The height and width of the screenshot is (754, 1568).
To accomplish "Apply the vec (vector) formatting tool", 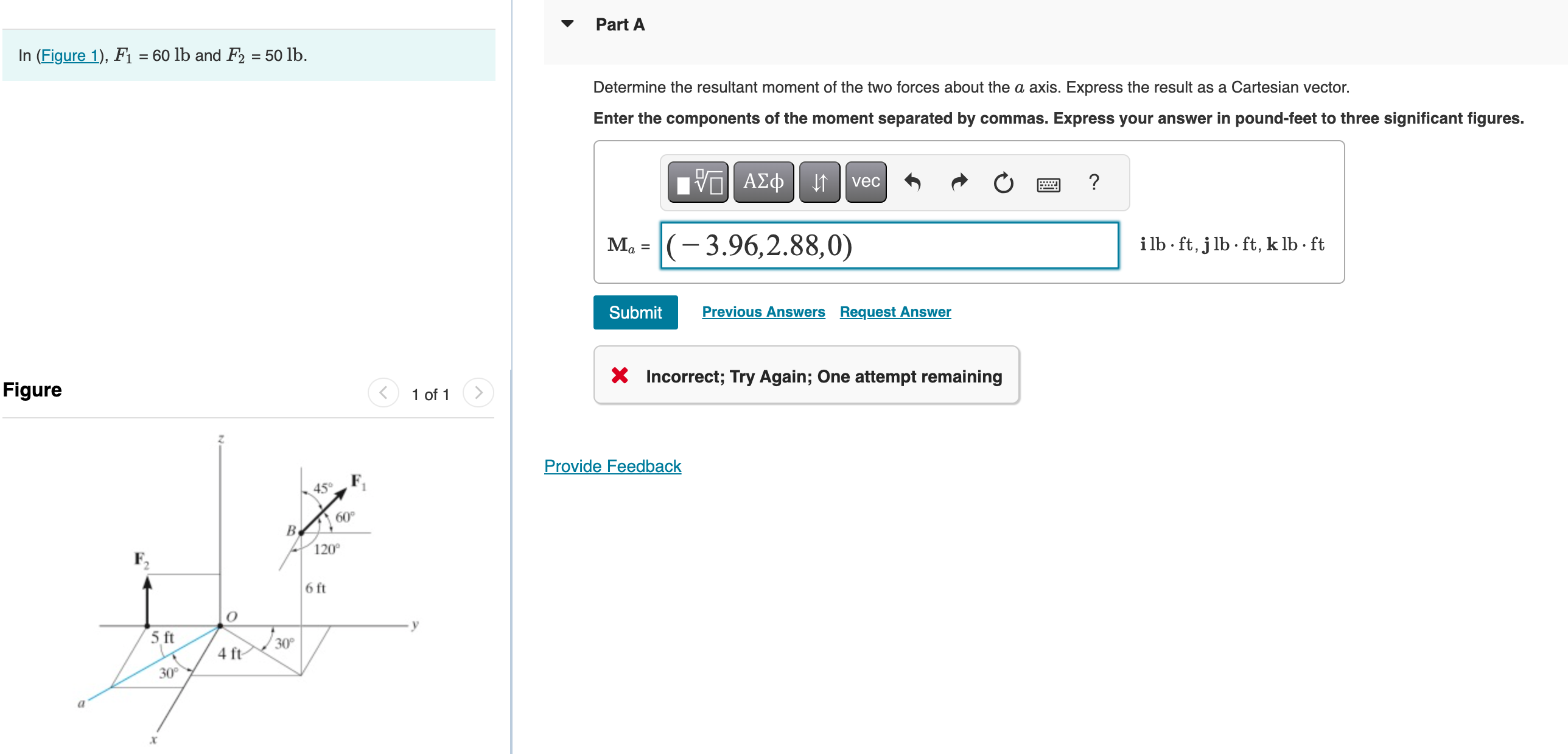I will click(864, 182).
